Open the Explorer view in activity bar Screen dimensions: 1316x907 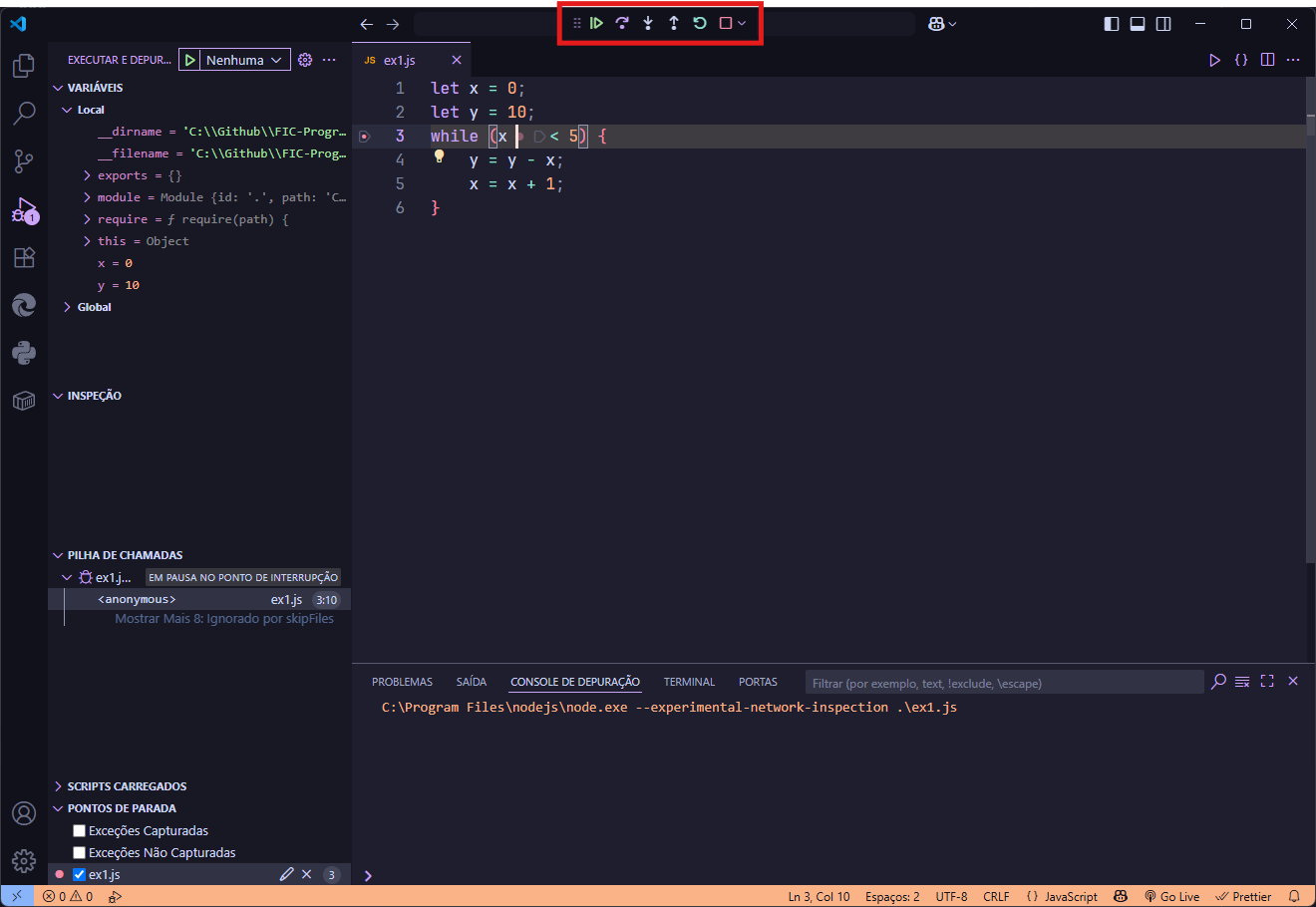click(24, 67)
